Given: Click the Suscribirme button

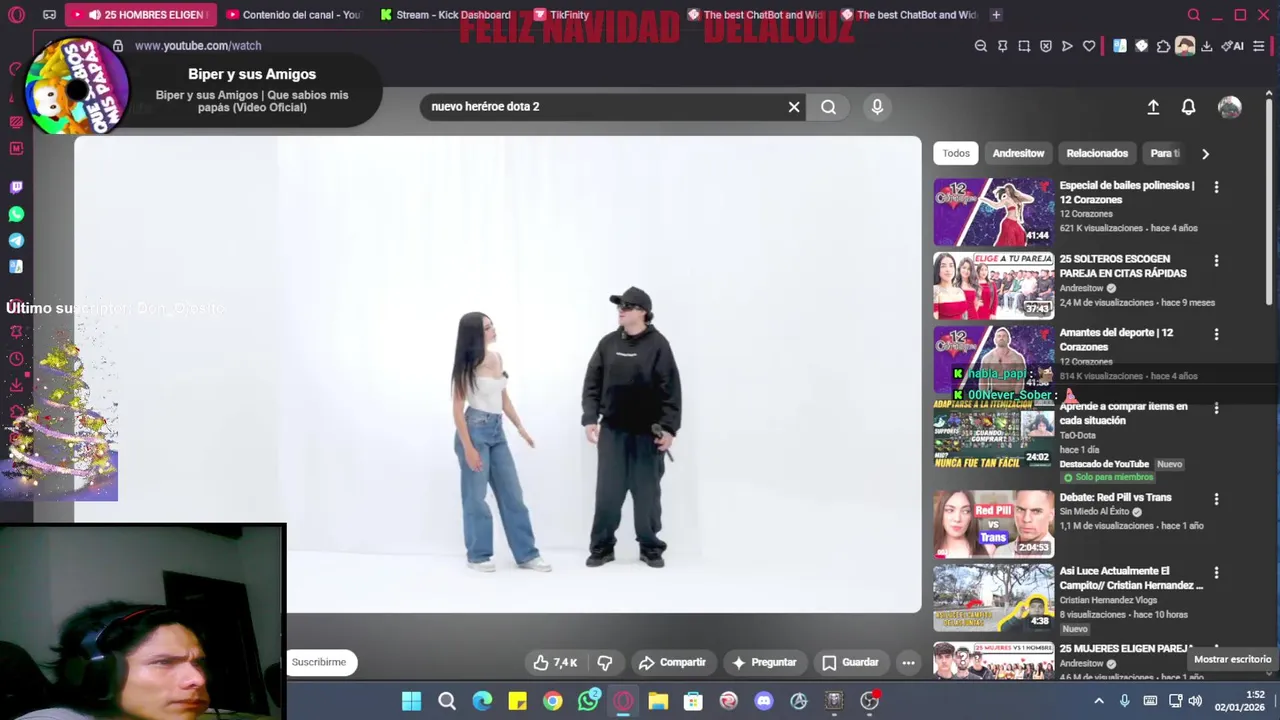Looking at the screenshot, I should [319, 662].
